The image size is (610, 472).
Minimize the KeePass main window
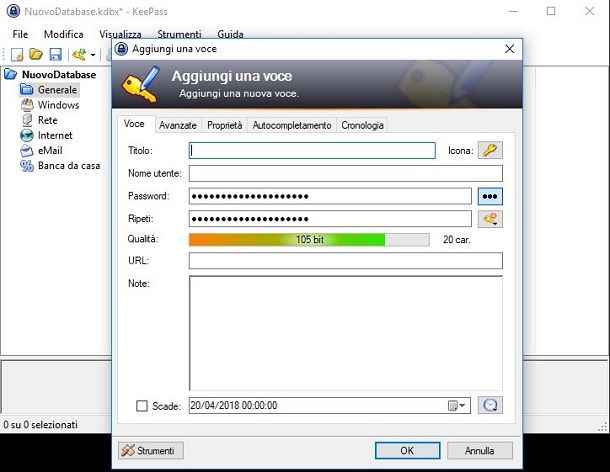tap(513, 11)
